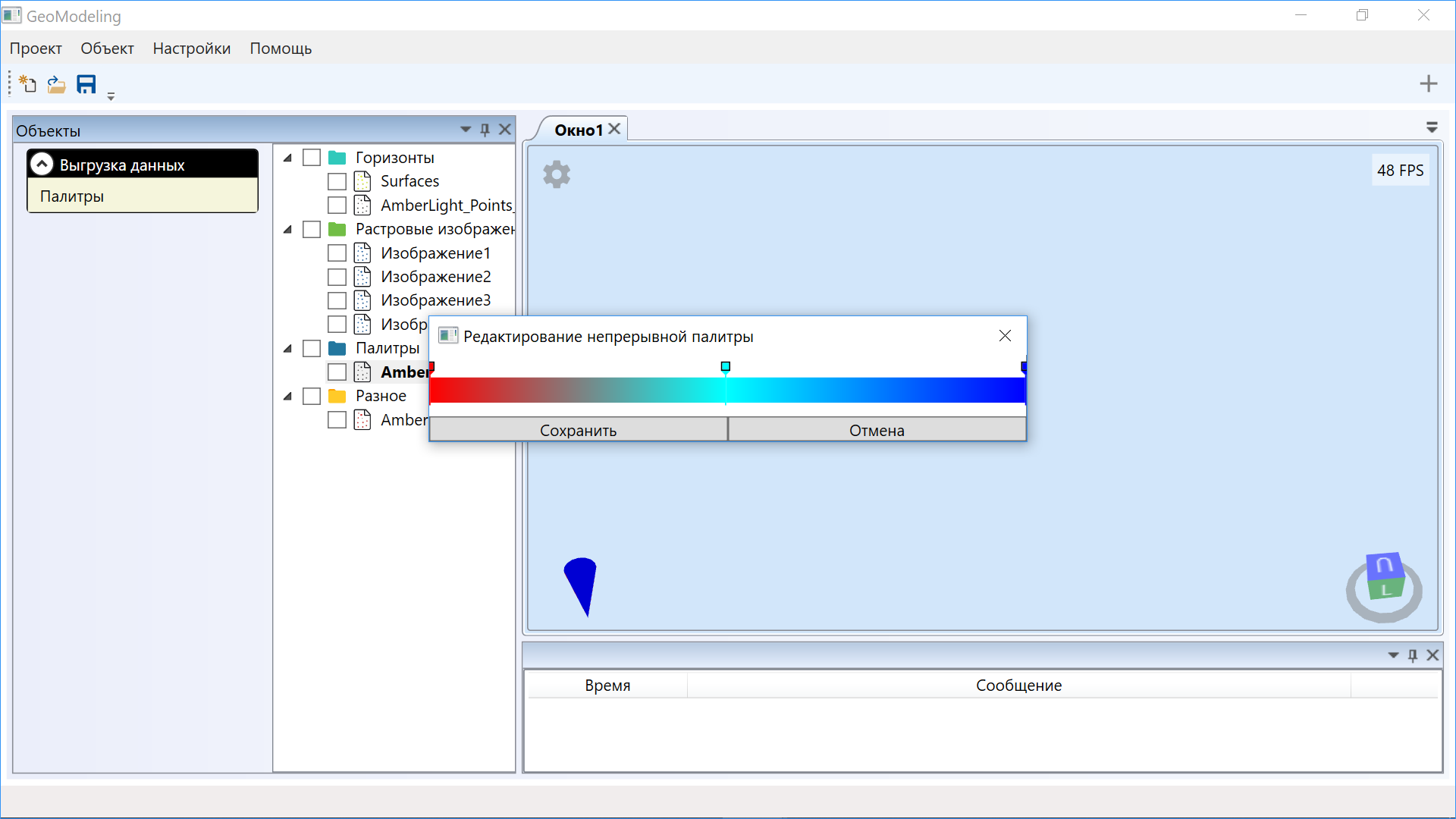
Task: Click the 48 FPS indicator
Action: click(x=1400, y=171)
